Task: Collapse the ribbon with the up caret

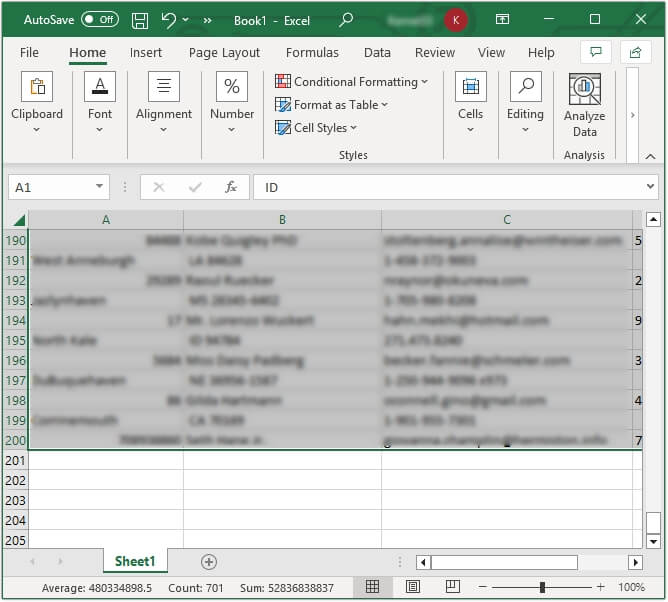Action: click(x=650, y=156)
